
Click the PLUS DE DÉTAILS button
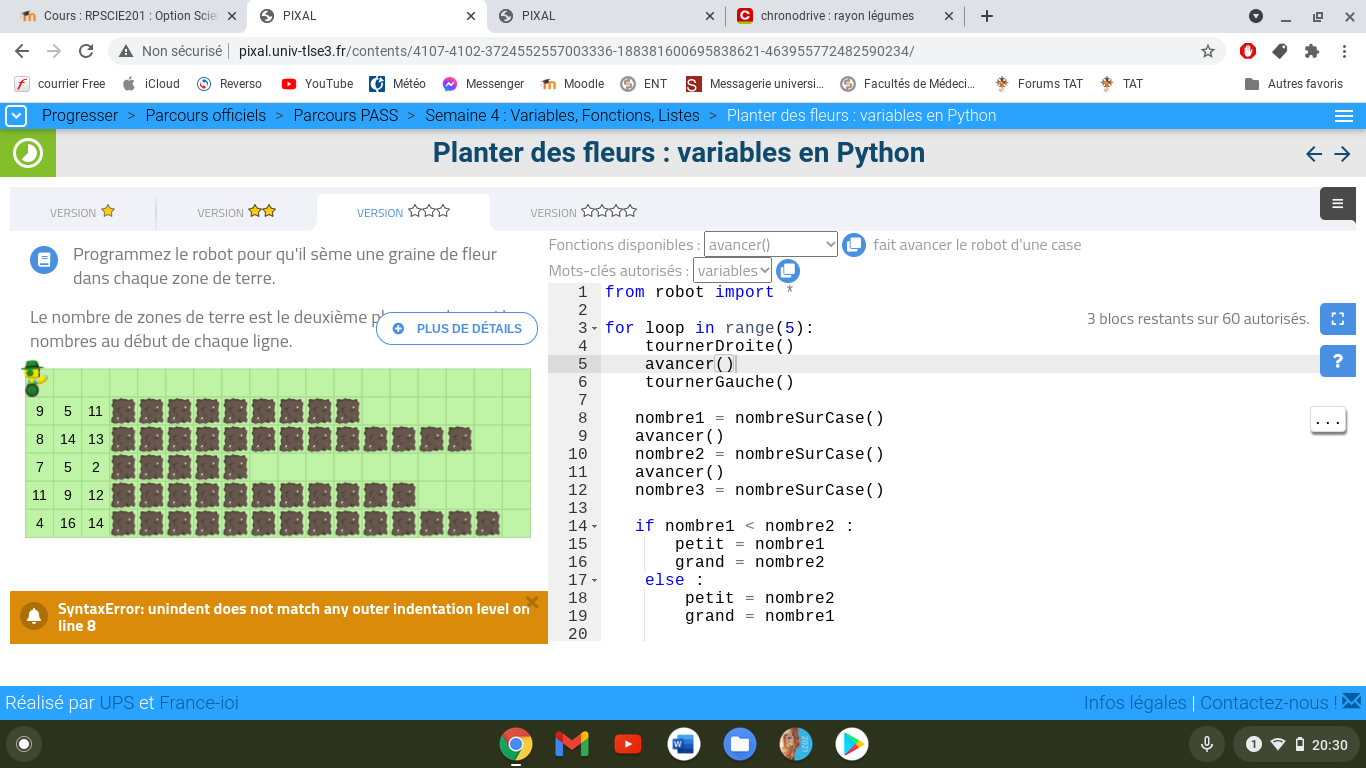click(x=457, y=329)
